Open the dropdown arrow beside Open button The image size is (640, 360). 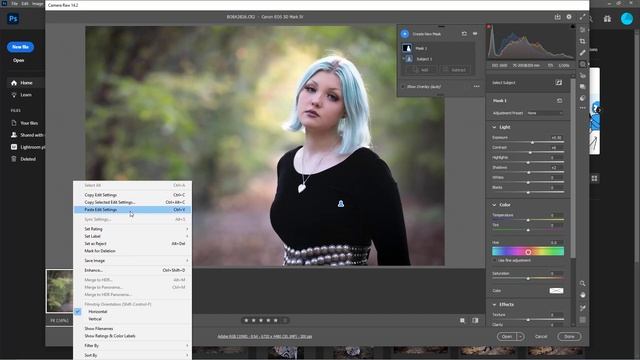(x=520, y=337)
